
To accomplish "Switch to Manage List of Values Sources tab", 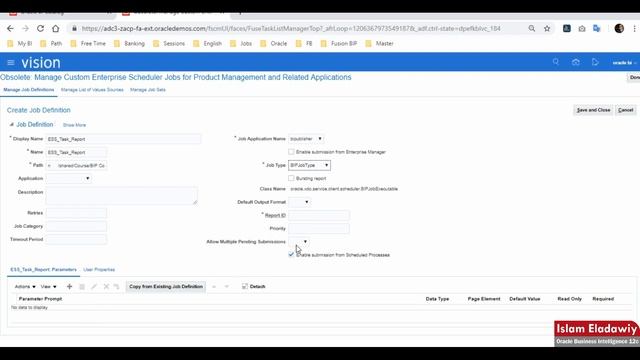I will [92, 90].
